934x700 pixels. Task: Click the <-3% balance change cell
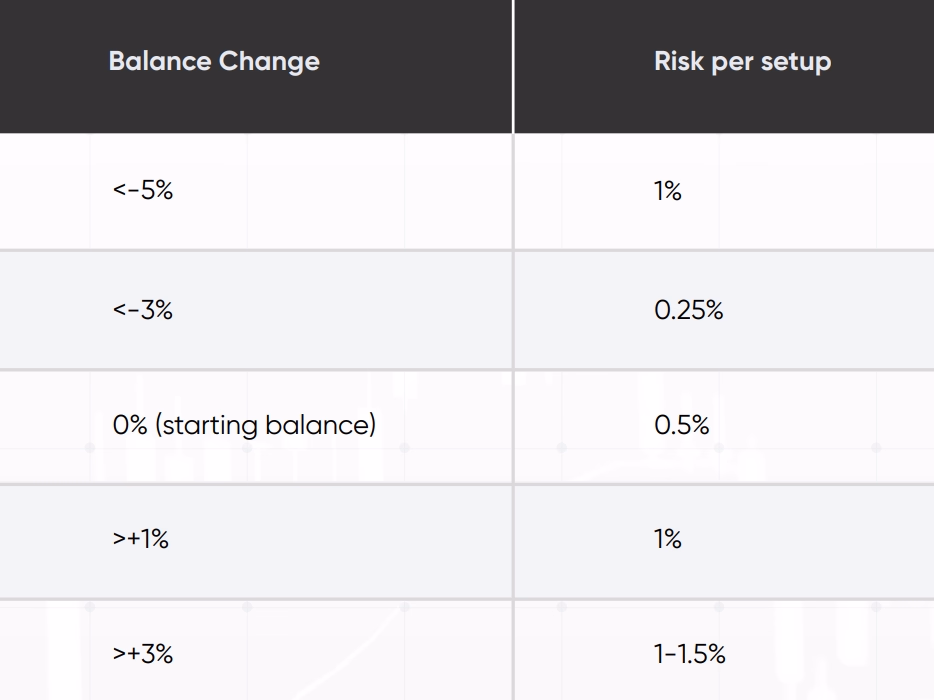click(143, 310)
